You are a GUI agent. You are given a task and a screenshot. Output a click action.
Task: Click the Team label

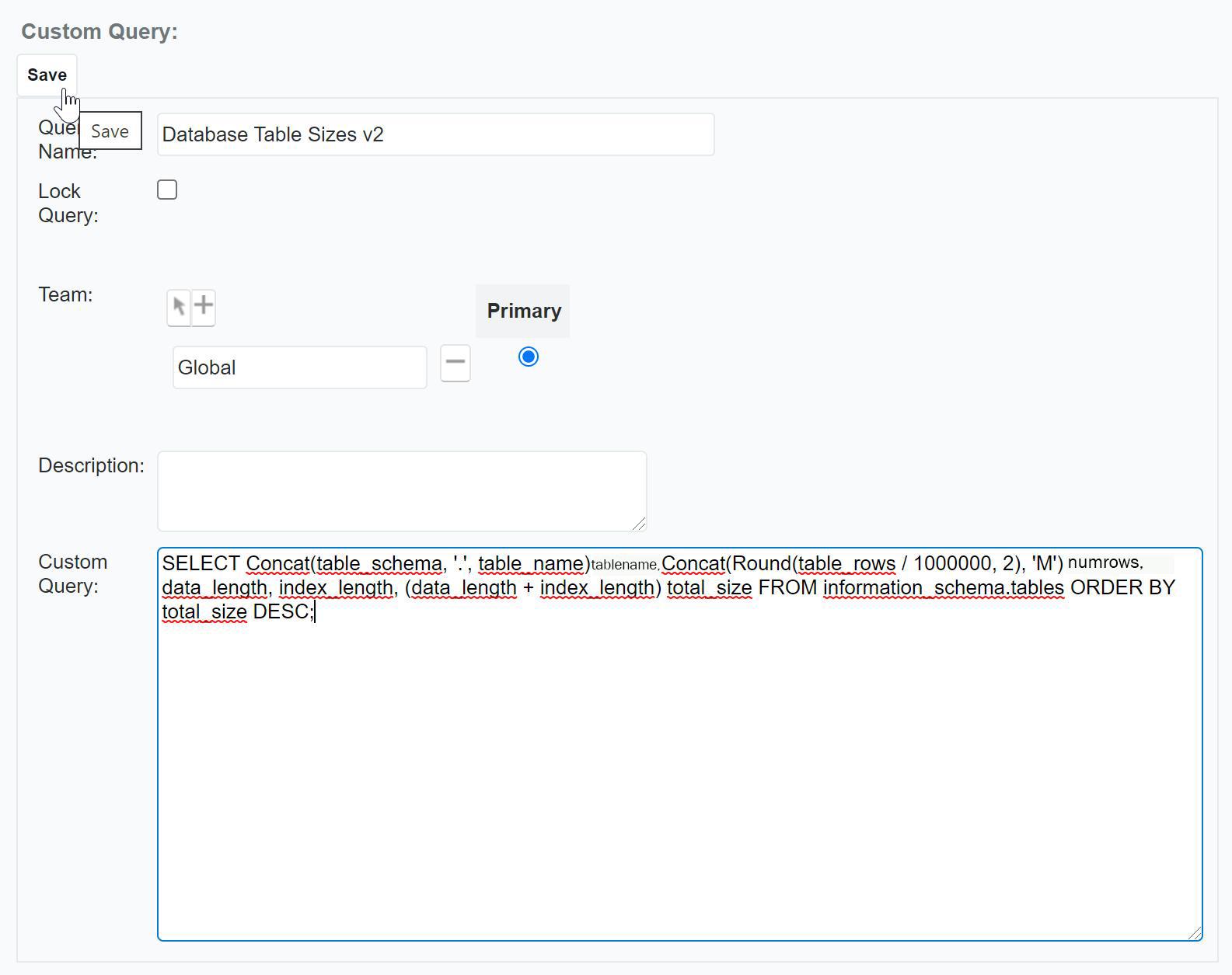(x=65, y=294)
